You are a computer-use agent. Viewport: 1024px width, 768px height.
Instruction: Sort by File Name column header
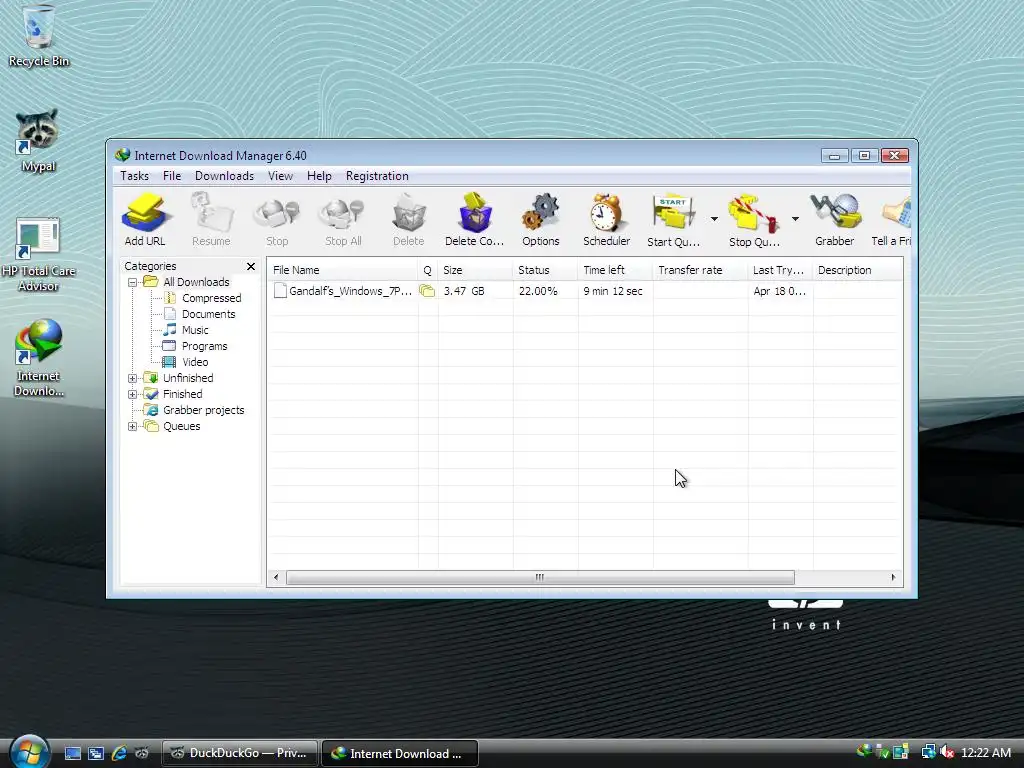click(x=343, y=270)
